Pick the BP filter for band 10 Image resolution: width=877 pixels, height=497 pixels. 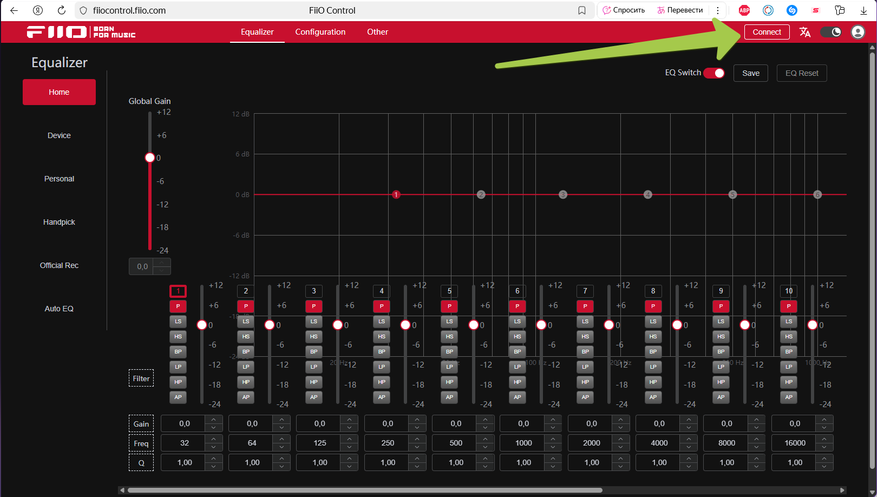789,352
